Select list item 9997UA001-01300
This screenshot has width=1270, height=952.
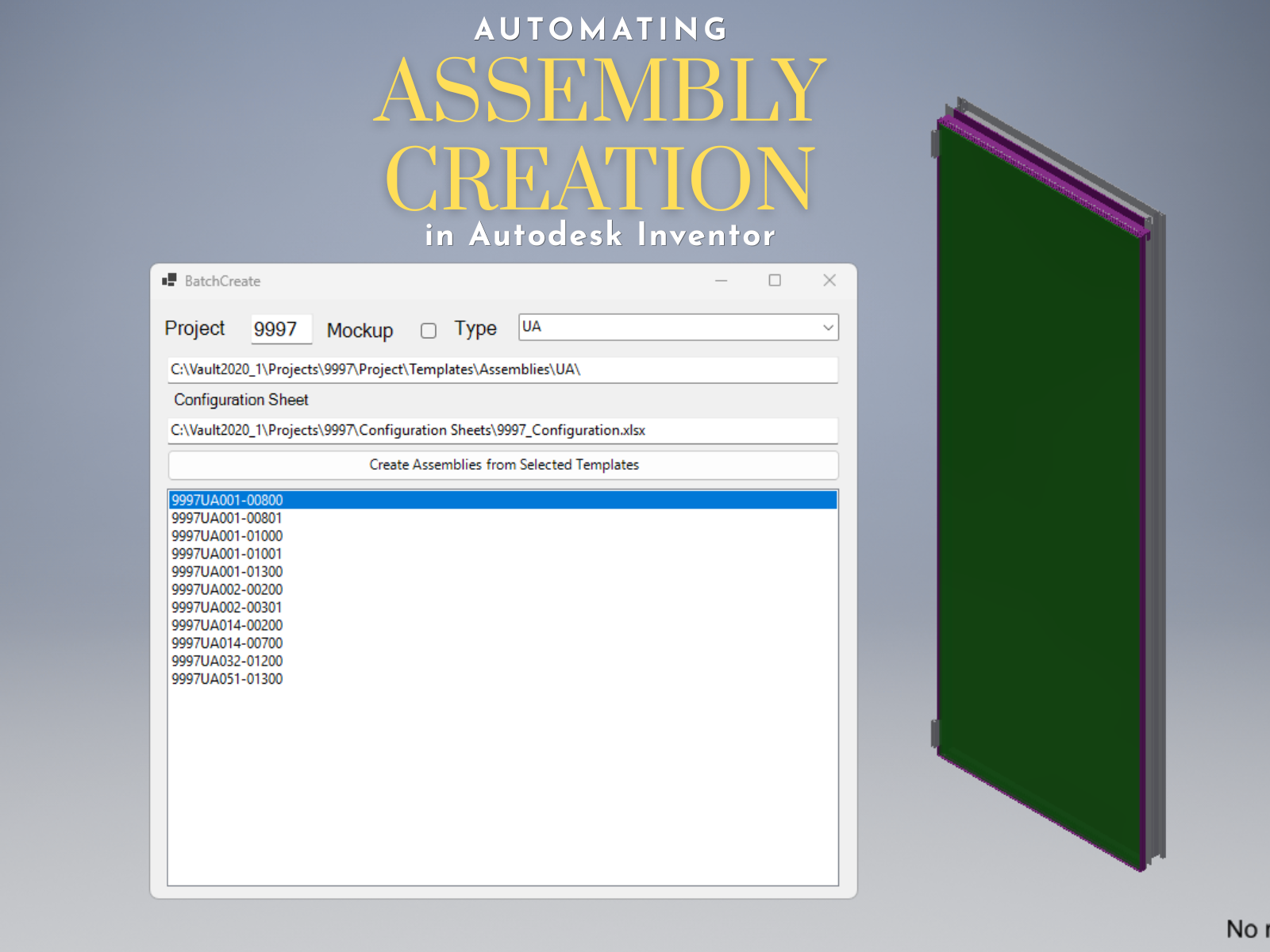(503, 572)
